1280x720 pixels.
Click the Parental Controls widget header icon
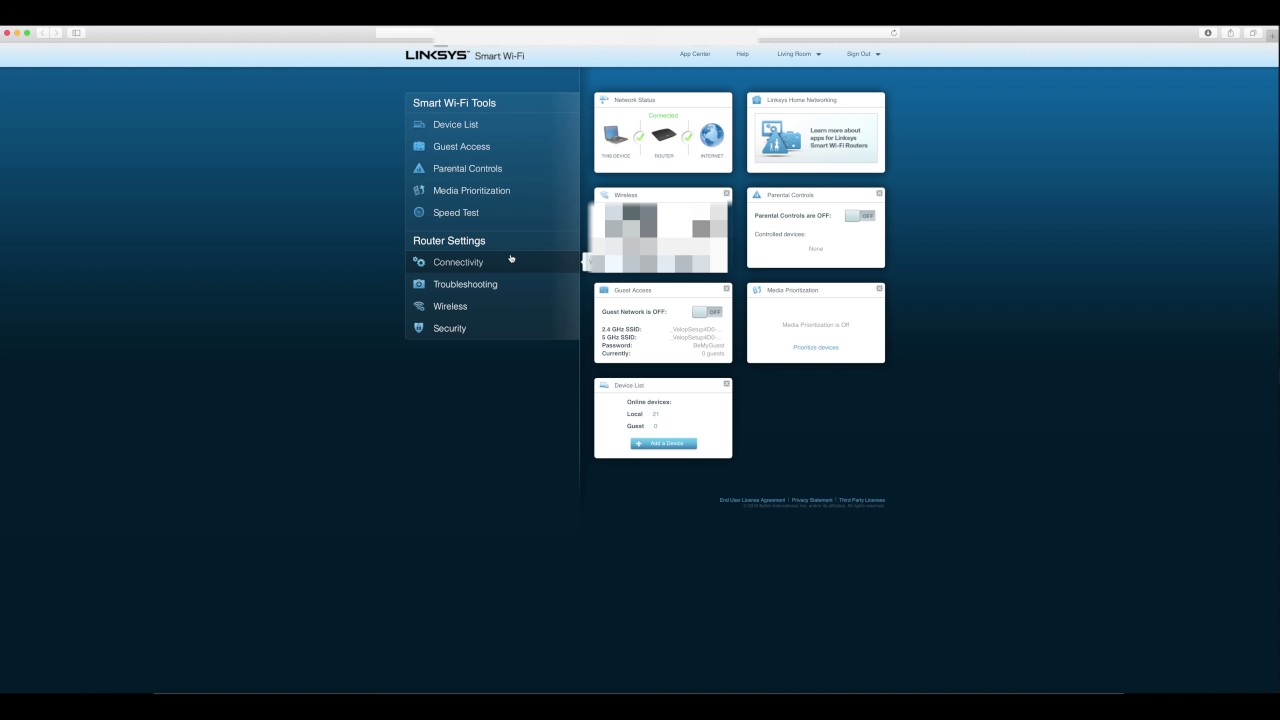[757, 195]
